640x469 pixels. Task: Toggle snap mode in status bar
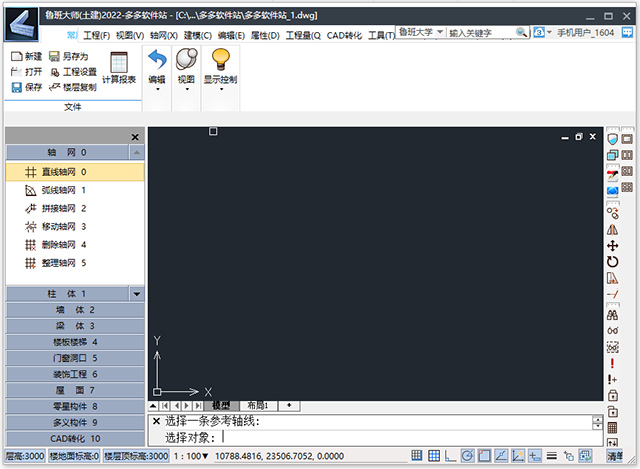point(417,456)
